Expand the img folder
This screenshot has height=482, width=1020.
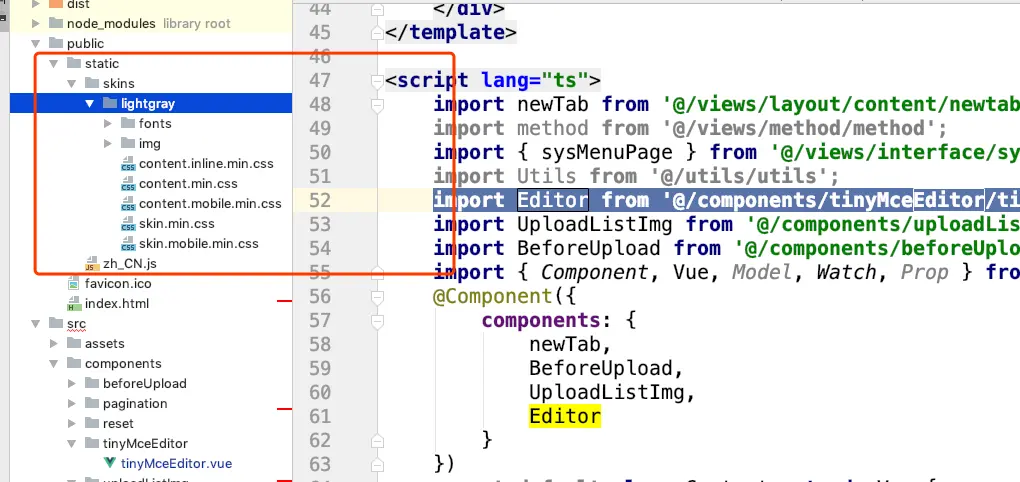point(108,144)
